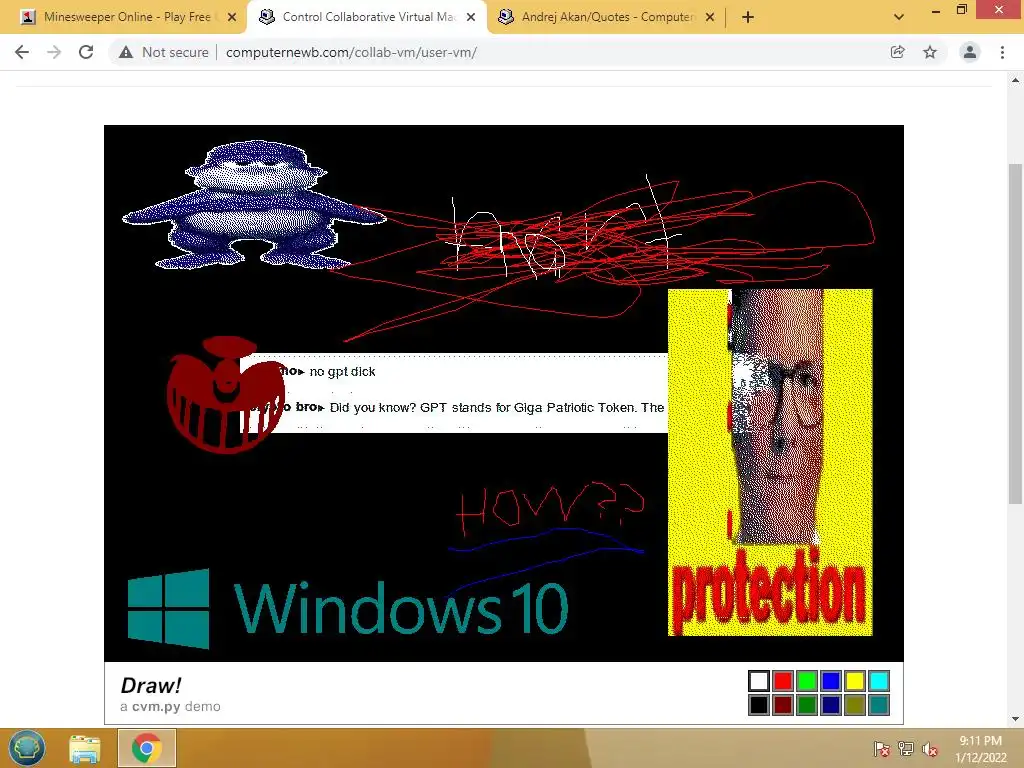Click the "no gpt dick" chat text
Viewport: 1024px width, 768px height.
pyautogui.click(x=342, y=372)
